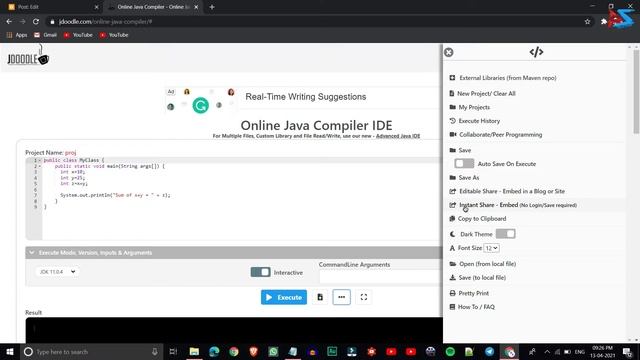Open Task View on taskbar
The height and width of the screenshot is (360, 640).
173,351
